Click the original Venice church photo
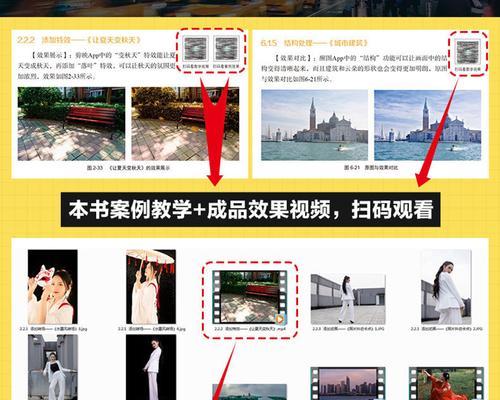The image size is (500, 400). [314, 125]
